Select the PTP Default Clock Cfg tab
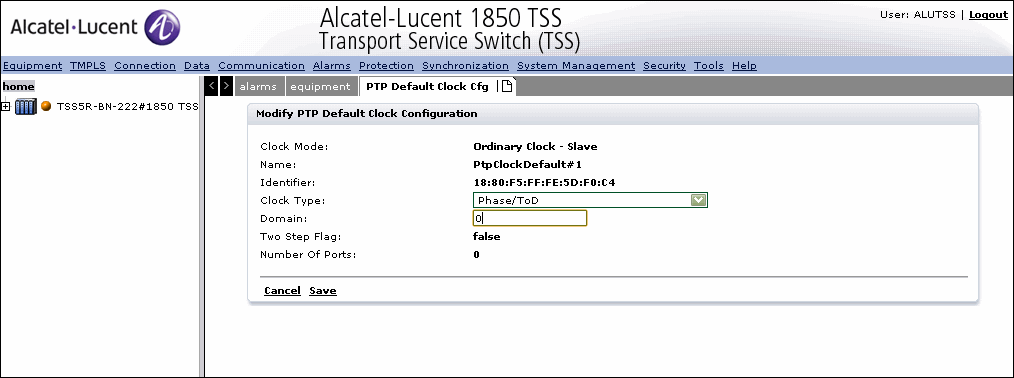Viewport: 1014px width, 378px height. (427, 87)
